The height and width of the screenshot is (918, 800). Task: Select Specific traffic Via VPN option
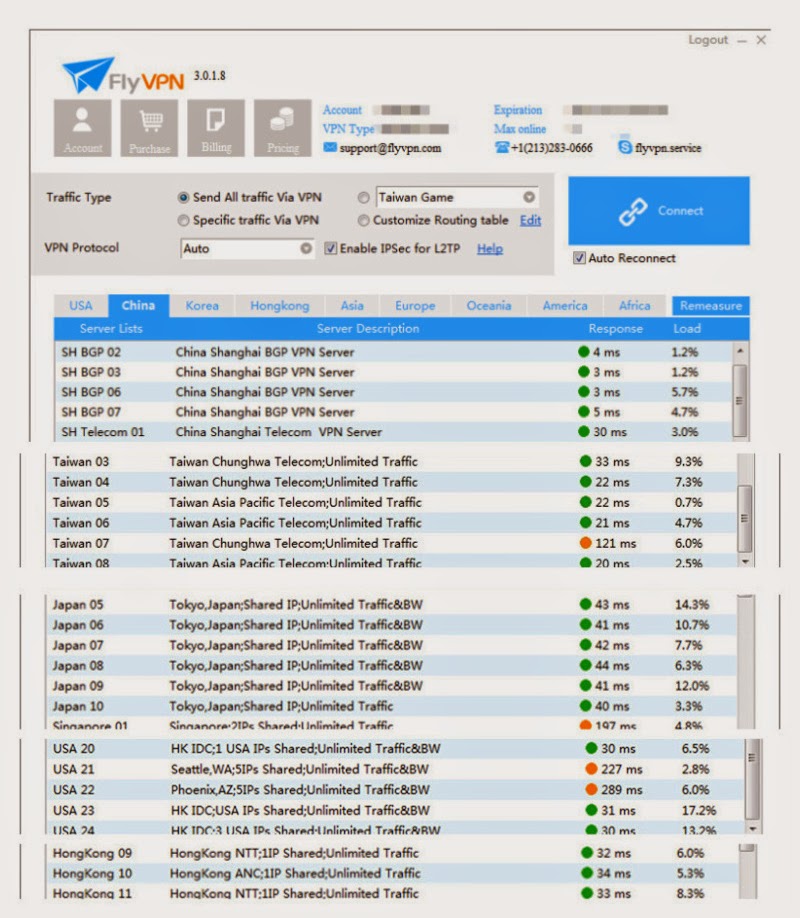coord(183,220)
